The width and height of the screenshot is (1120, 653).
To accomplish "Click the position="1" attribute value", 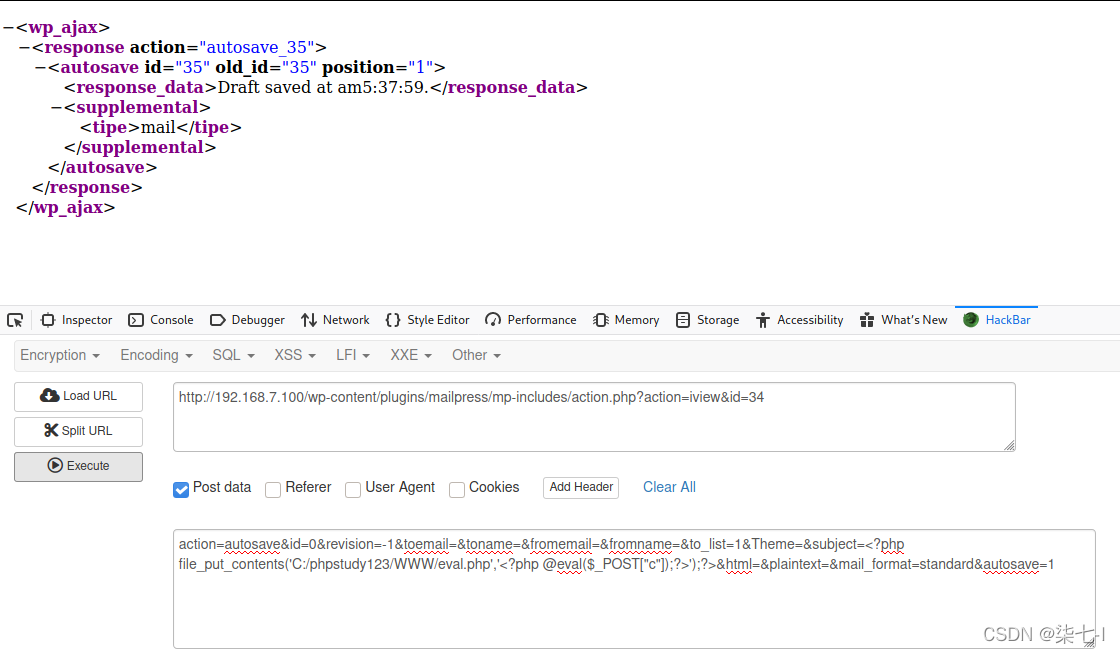I will click(x=421, y=67).
